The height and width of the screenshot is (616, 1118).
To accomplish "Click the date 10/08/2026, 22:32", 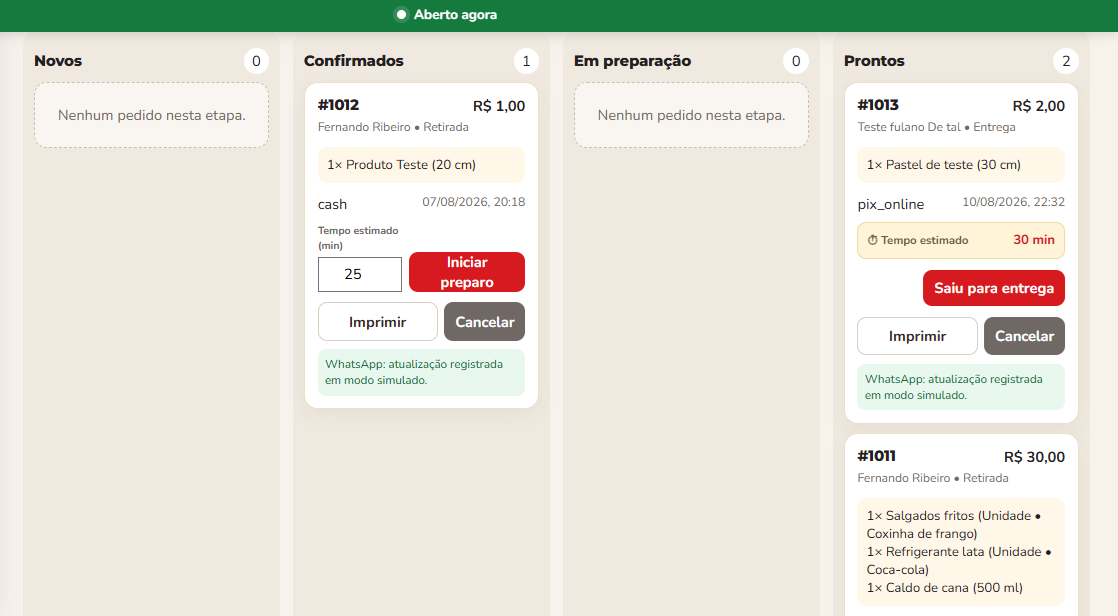I will 1013,202.
